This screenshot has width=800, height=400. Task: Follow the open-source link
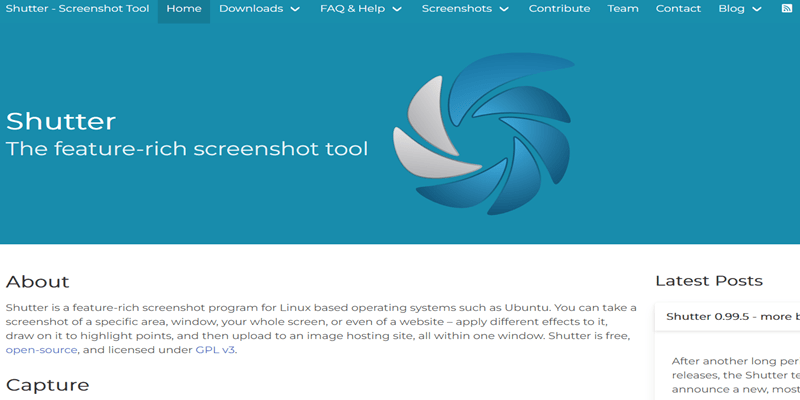click(x=41, y=350)
